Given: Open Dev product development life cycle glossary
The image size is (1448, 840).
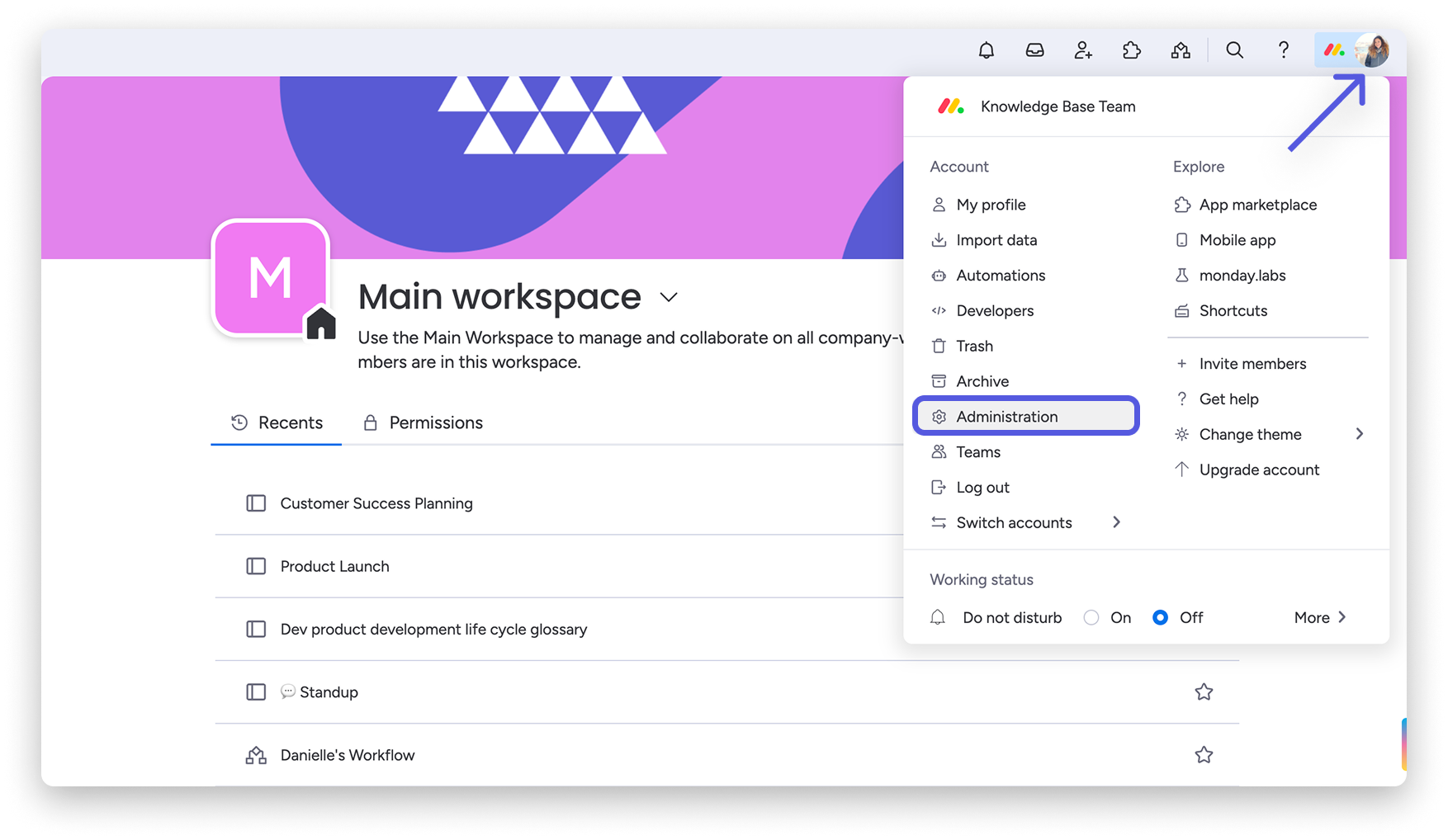Looking at the screenshot, I should pyautogui.click(x=433, y=629).
